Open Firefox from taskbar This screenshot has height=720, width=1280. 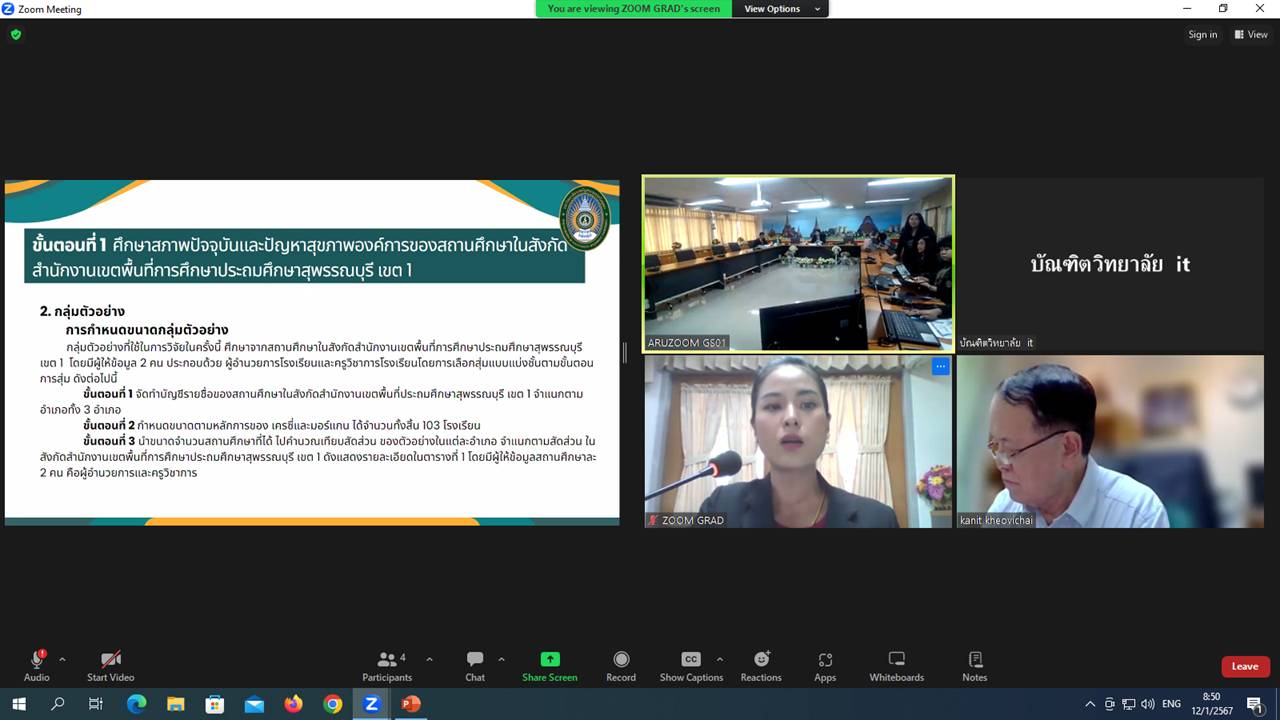point(293,704)
